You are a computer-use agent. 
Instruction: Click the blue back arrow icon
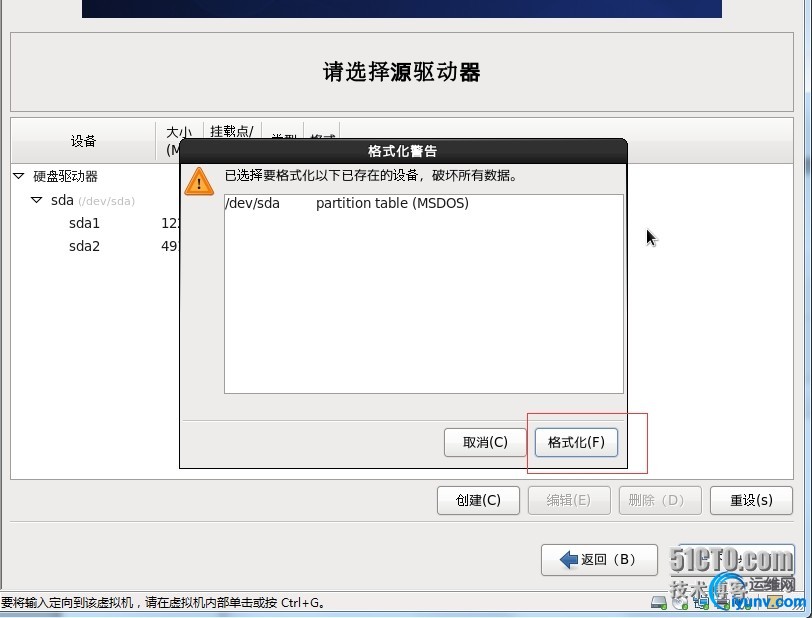pos(569,559)
